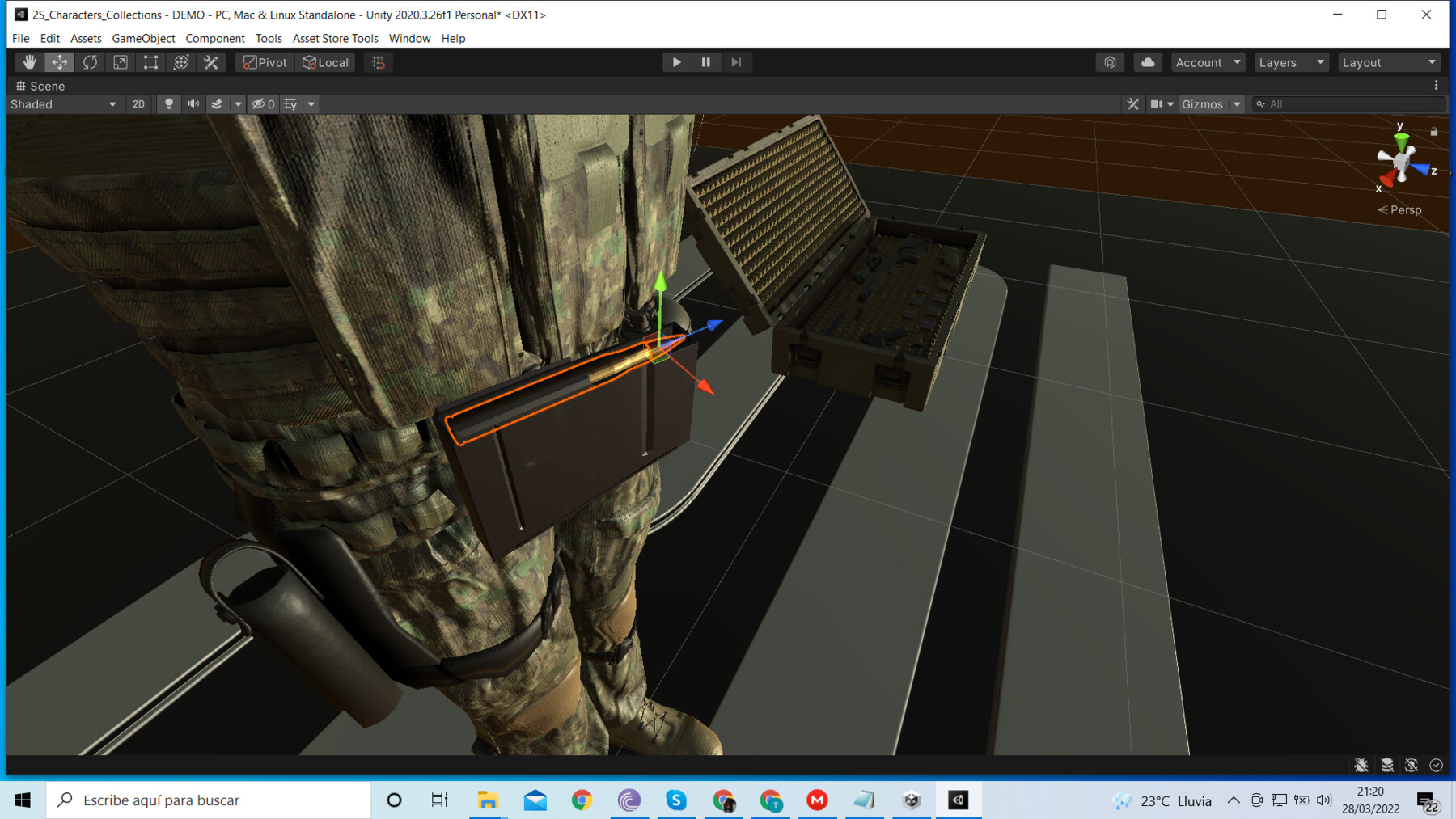
Task: Start Play mode
Action: click(x=676, y=62)
